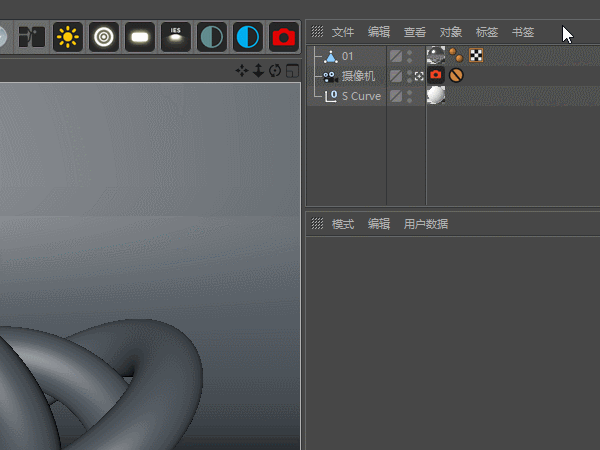Toggle visibility dots for S Curve
The height and width of the screenshot is (450, 600).
point(409,96)
